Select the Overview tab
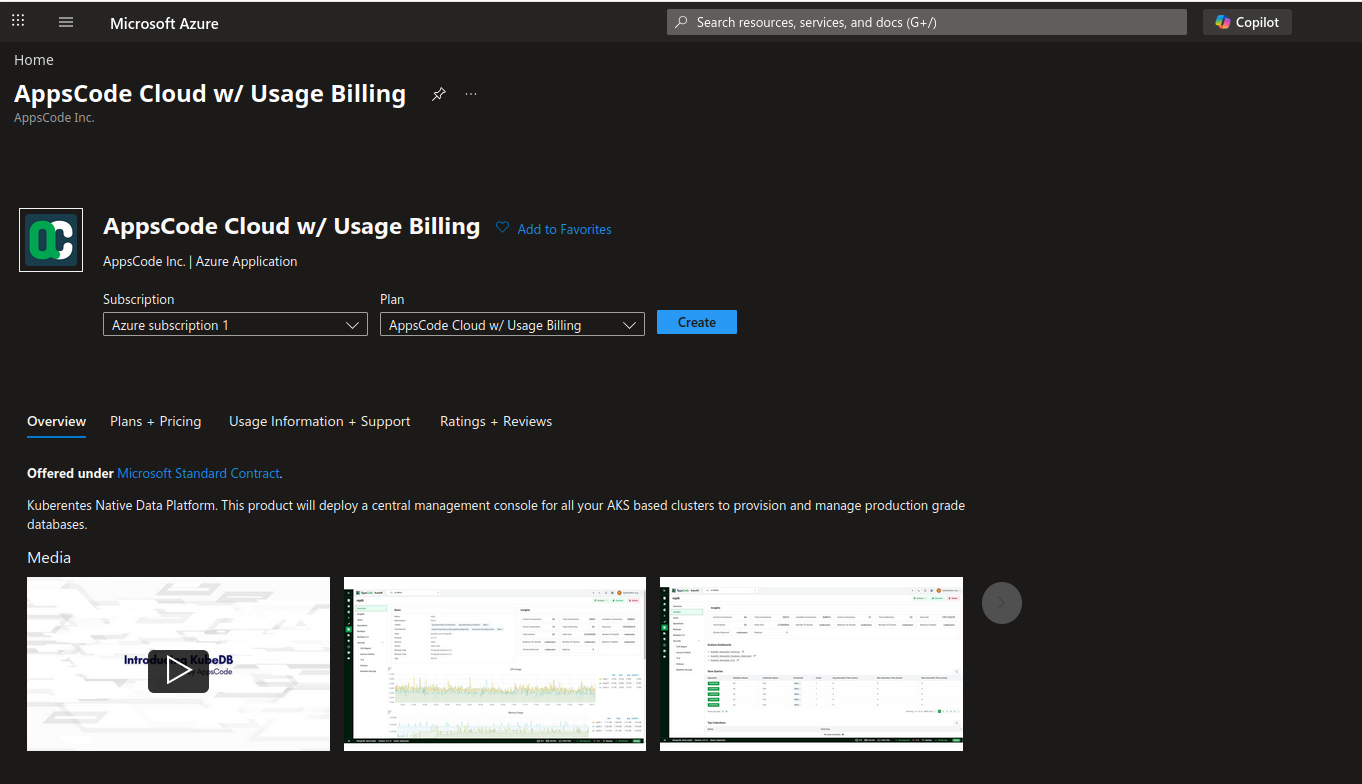1362x784 pixels. click(56, 421)
